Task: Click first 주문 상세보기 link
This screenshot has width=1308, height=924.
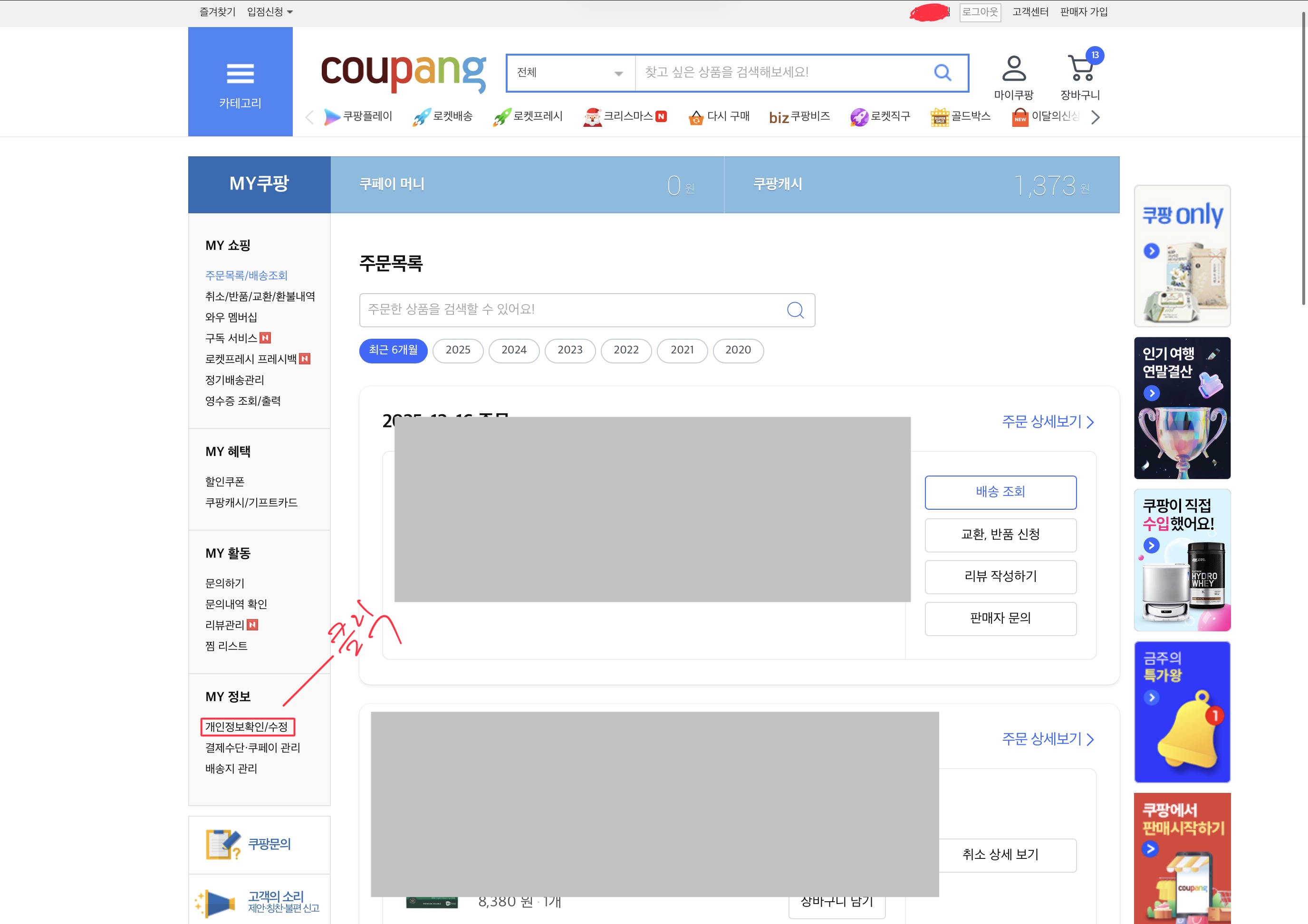Action: point(1048,422)
